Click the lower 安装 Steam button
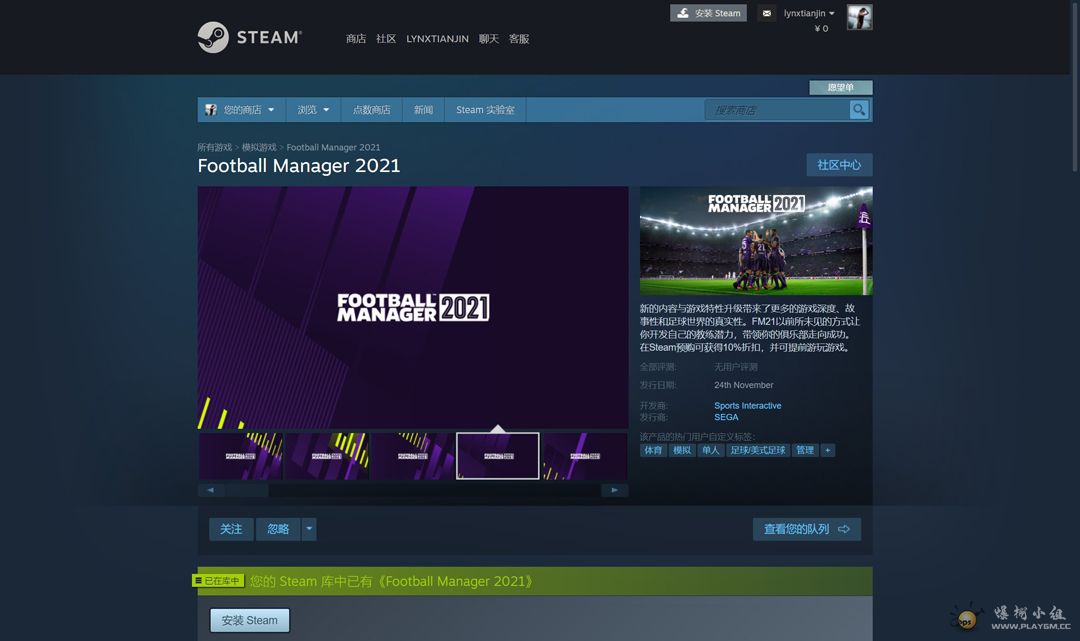The image size is (1080, 641). pyautogui.click(x=249, y=620)
